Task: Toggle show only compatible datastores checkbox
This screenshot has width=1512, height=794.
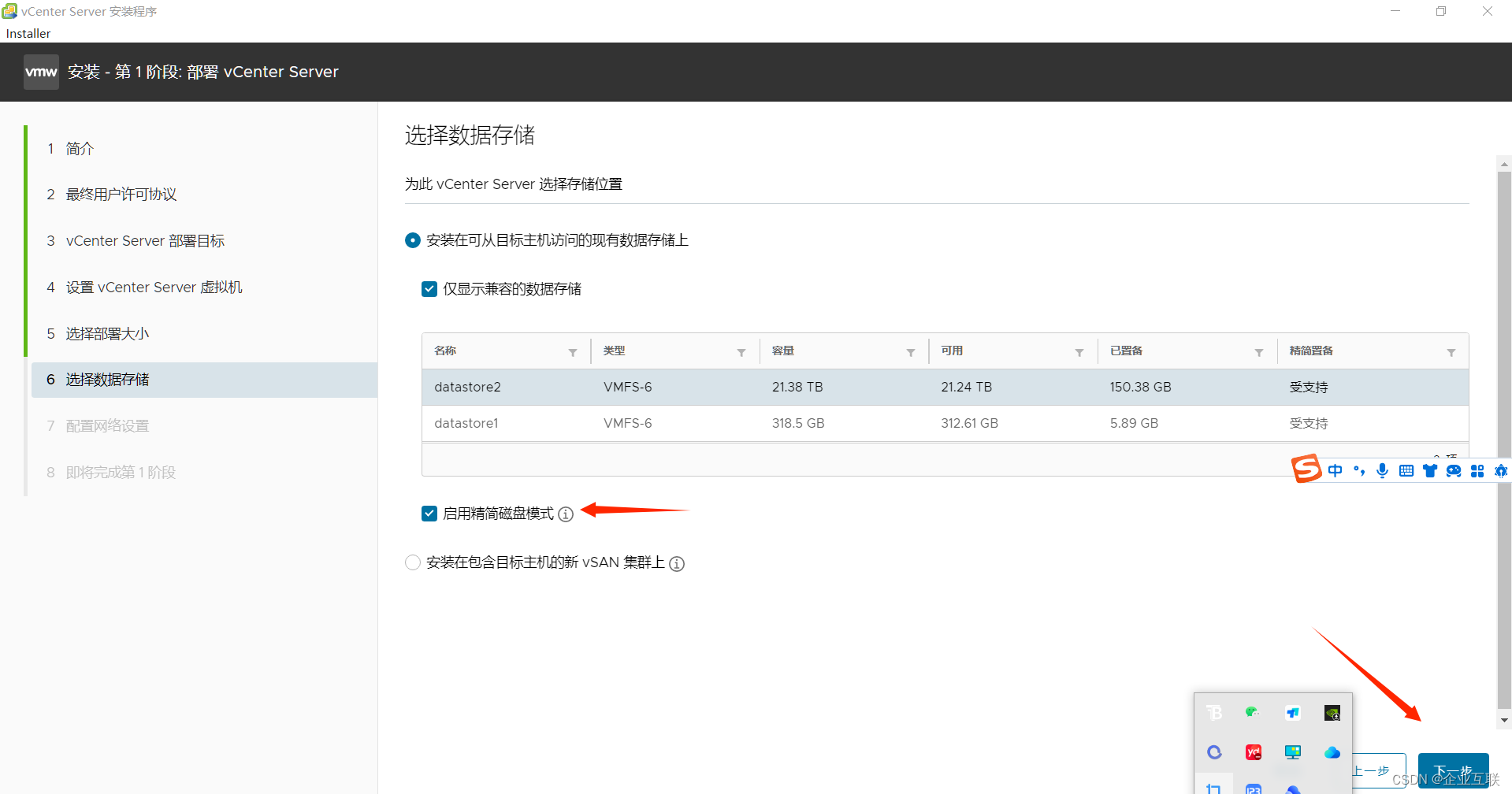Action: coord(429,289)
